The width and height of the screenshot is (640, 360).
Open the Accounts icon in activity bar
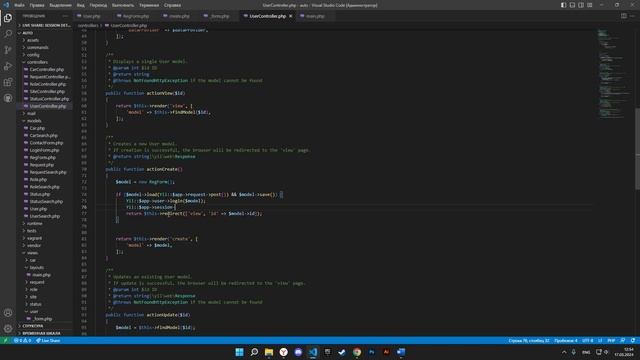pyautogui.click(x=8, y=313)
